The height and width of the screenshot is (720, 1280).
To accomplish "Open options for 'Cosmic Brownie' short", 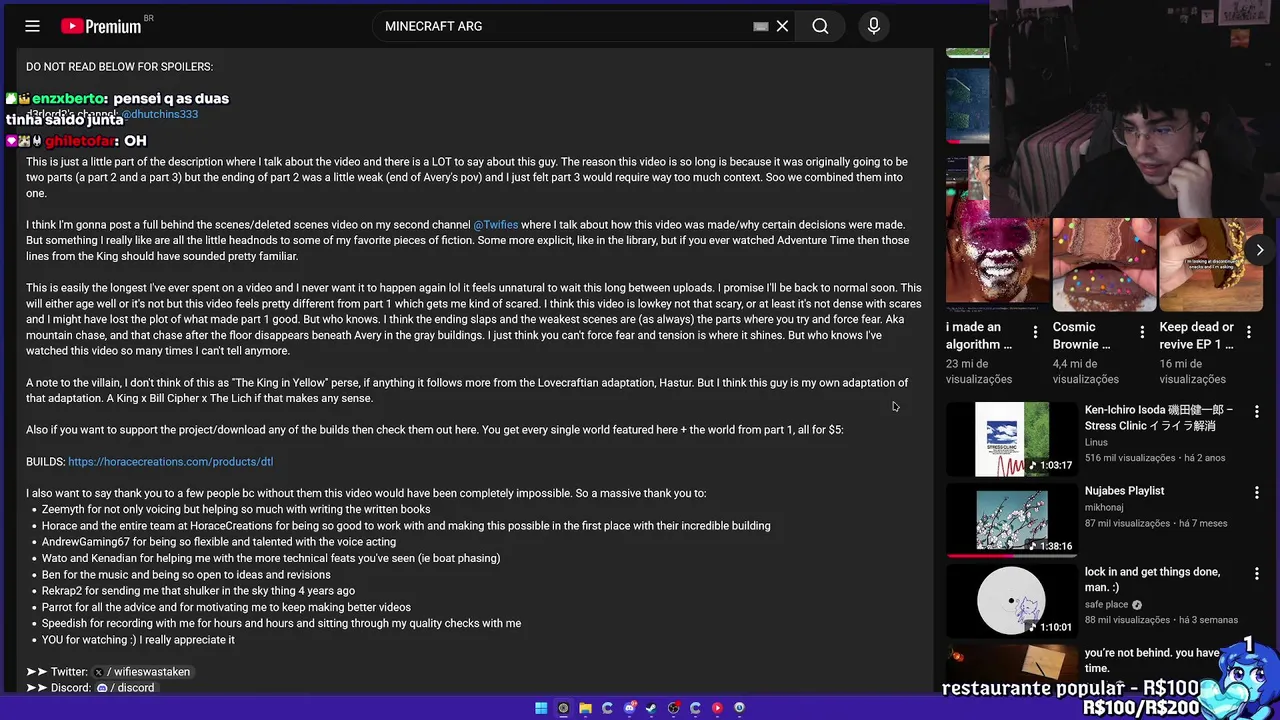I will pyautogui.click(x=1142, y=331).
